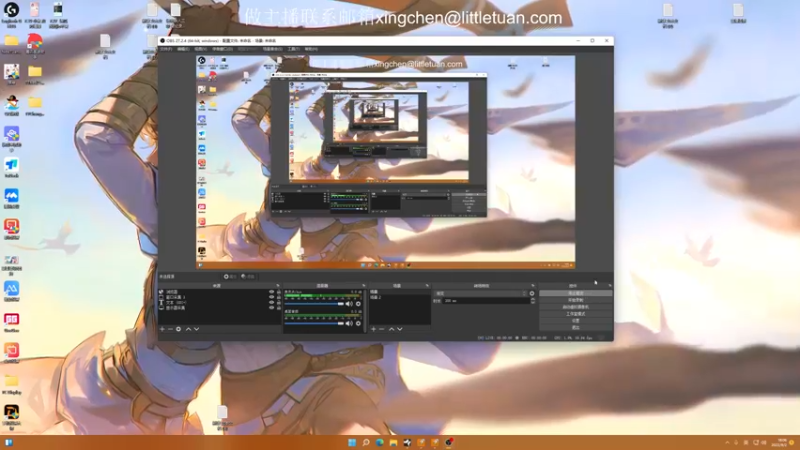Click the mixer panel vertical scrollbar
The image size is (800, 450).
[x=365, y=311]
